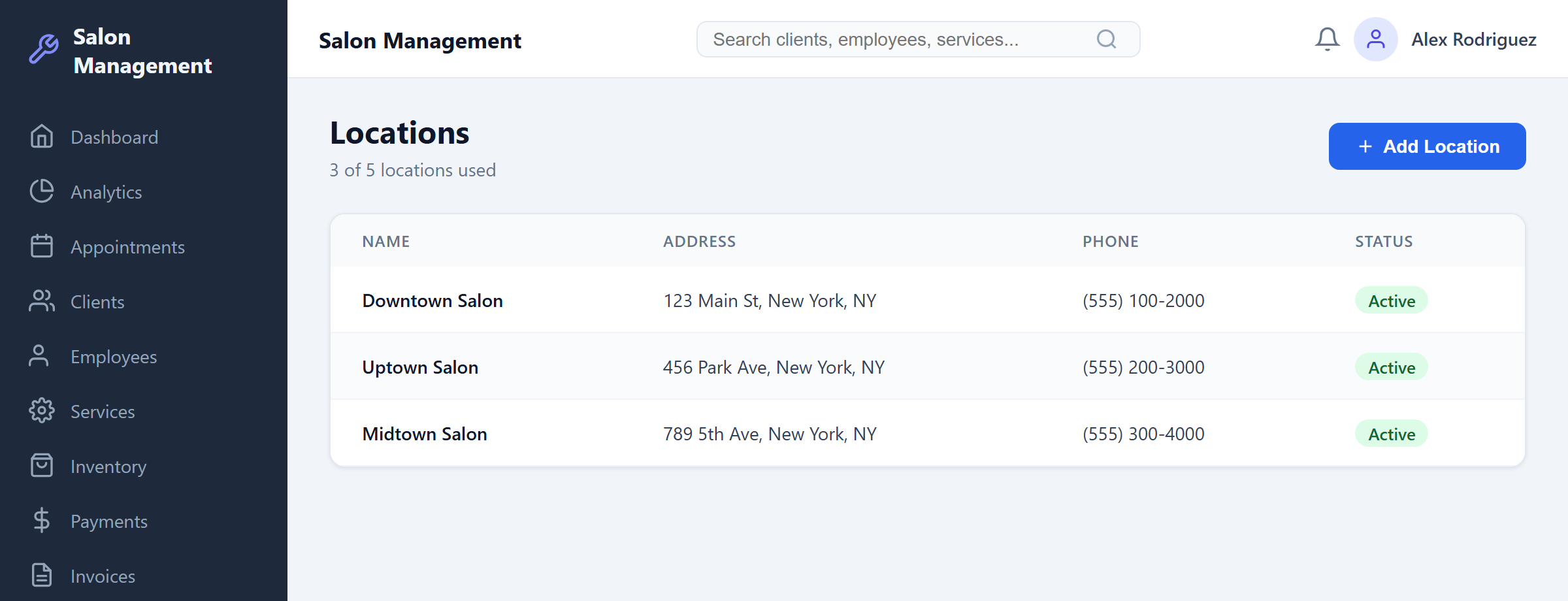Click the Invoices document icon

tap(42, 576)
